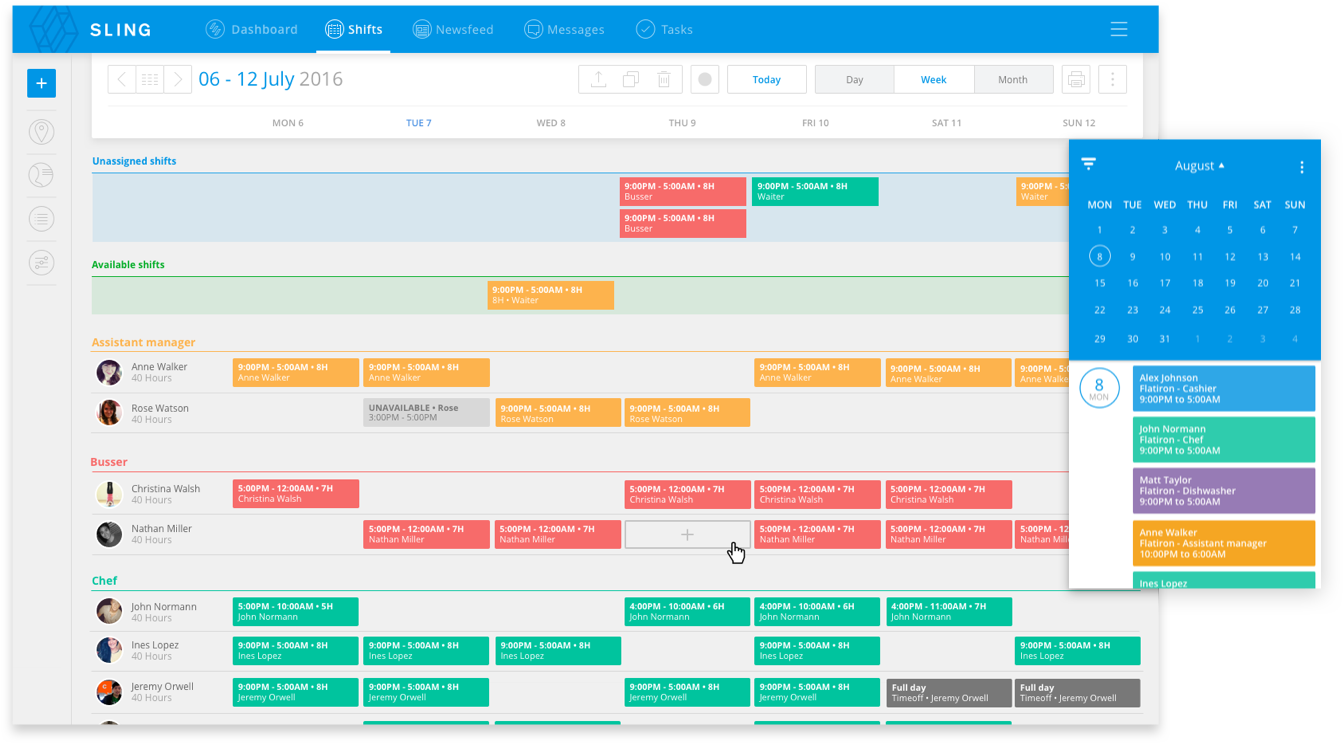Go to the Messages tab

tap(564, 29)
